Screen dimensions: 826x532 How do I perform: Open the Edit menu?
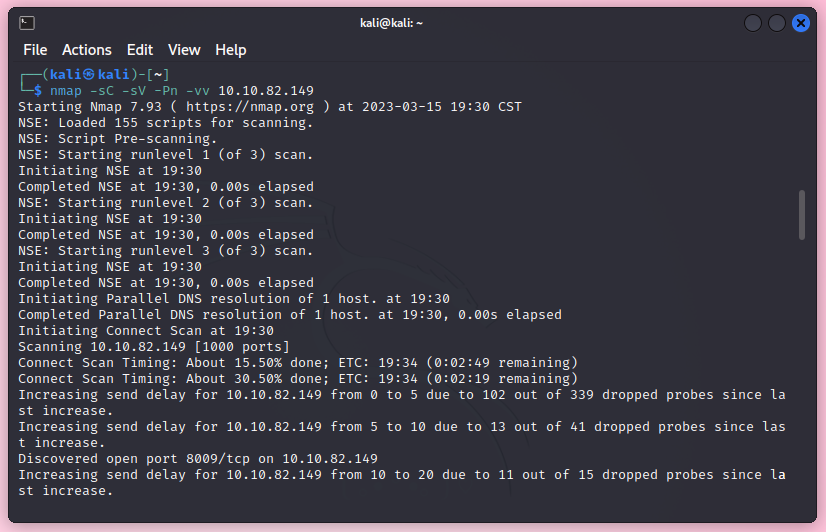(140, 50)
